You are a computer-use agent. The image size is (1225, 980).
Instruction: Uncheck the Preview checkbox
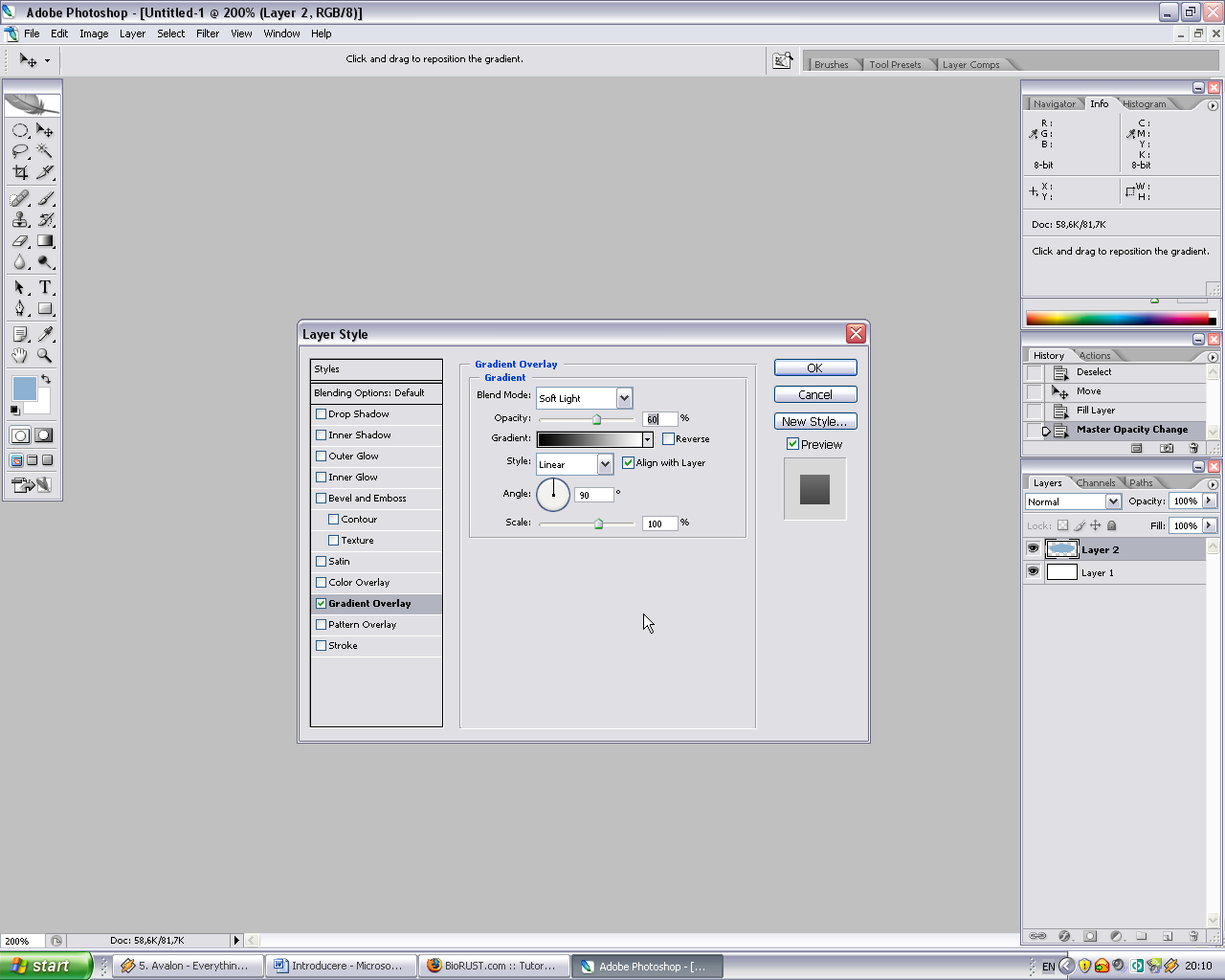(x=792, y=444)
